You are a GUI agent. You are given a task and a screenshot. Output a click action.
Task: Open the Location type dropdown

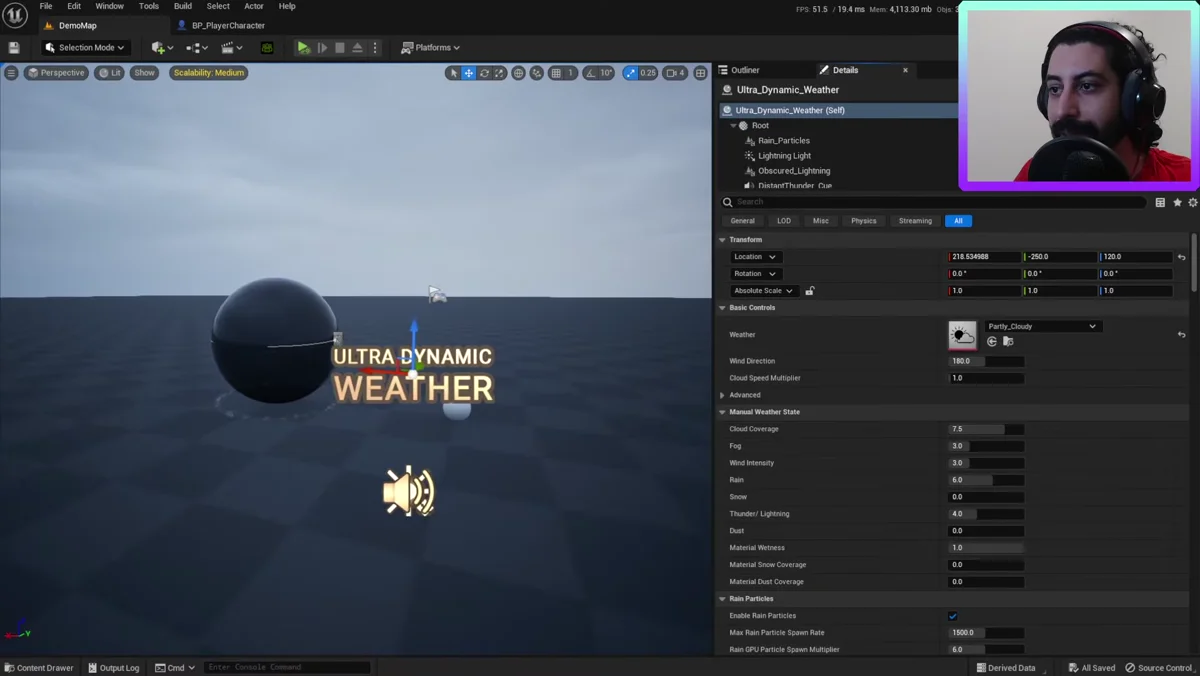pos(755,257)
